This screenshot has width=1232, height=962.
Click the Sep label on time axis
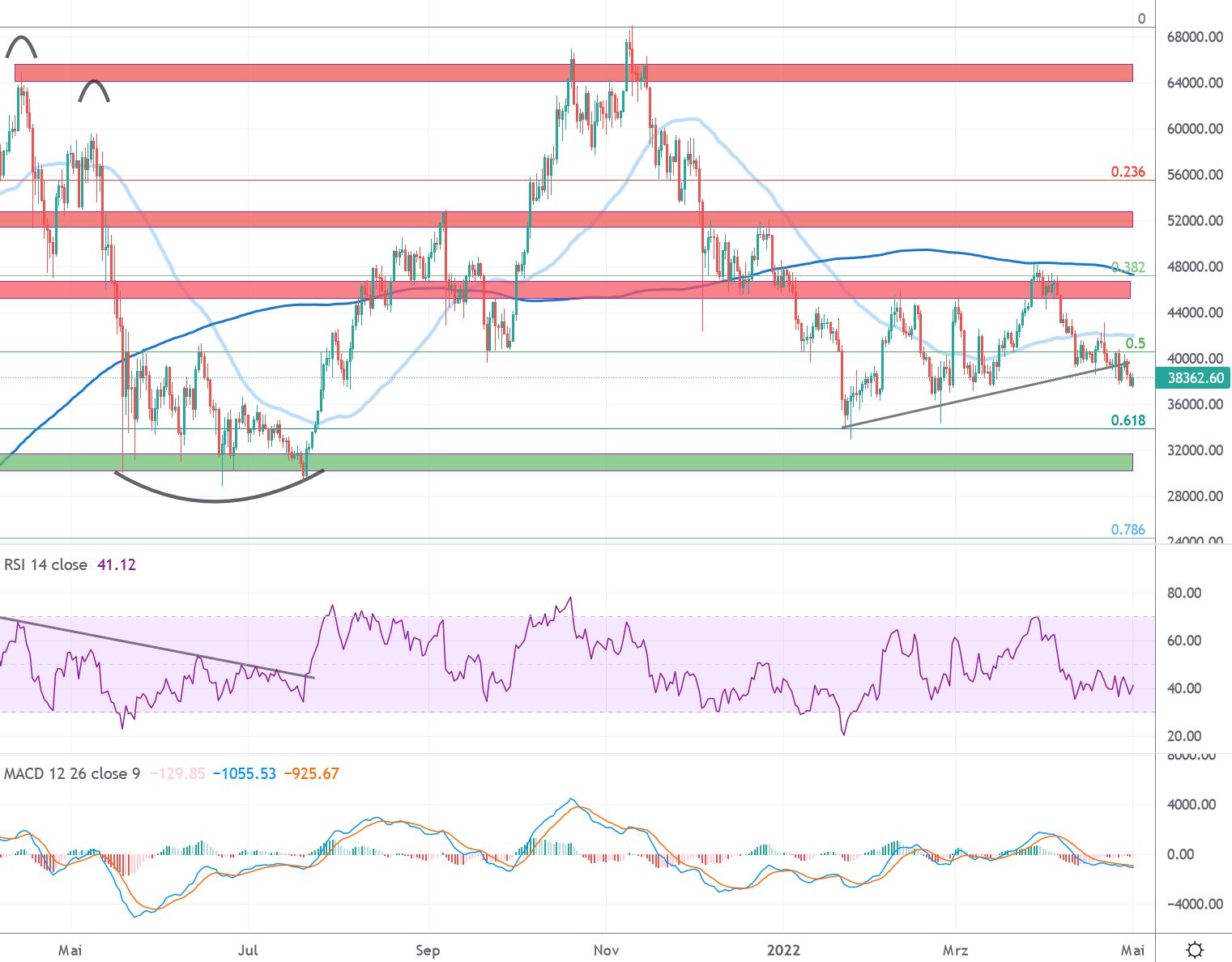coord(428,950)
